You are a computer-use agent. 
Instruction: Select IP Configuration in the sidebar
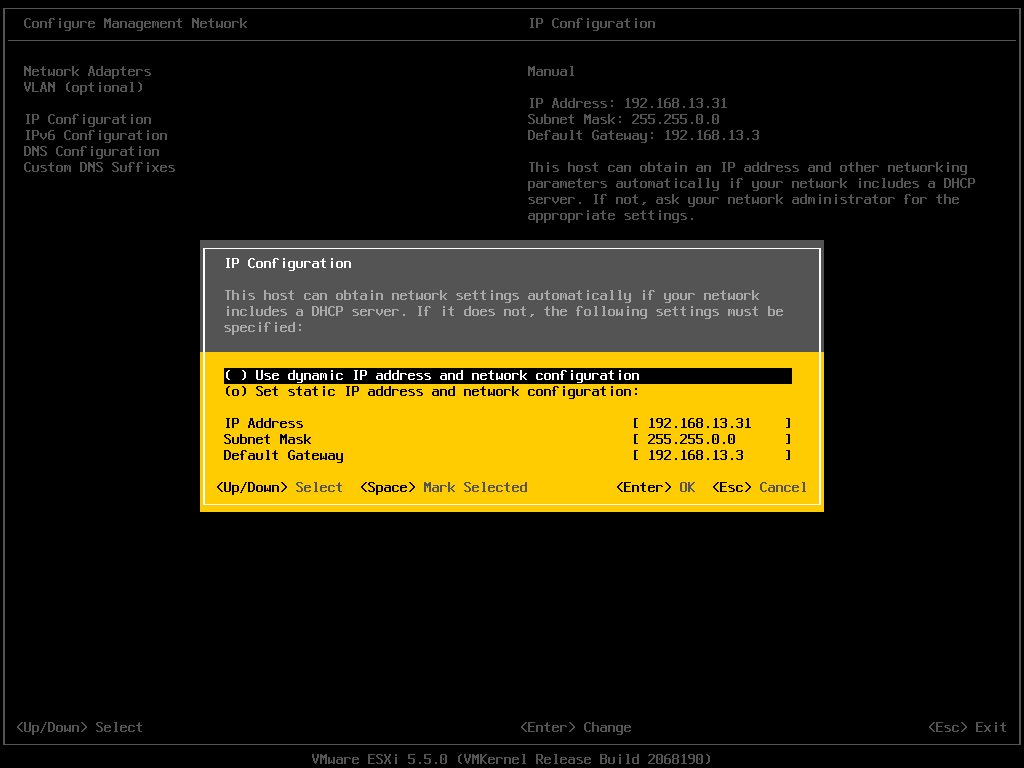click(x=87, y=119)
